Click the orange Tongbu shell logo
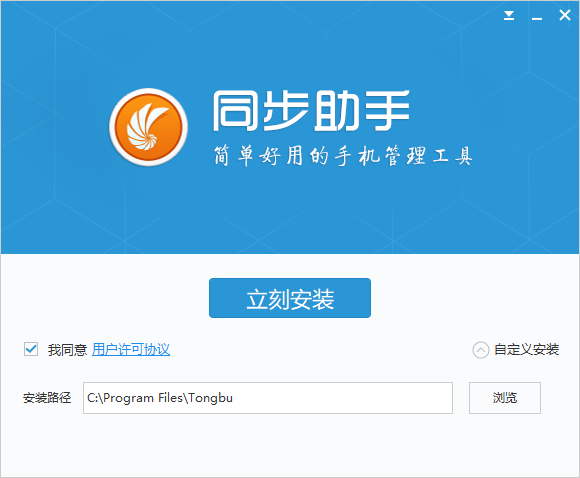 [x=148, y=127]
